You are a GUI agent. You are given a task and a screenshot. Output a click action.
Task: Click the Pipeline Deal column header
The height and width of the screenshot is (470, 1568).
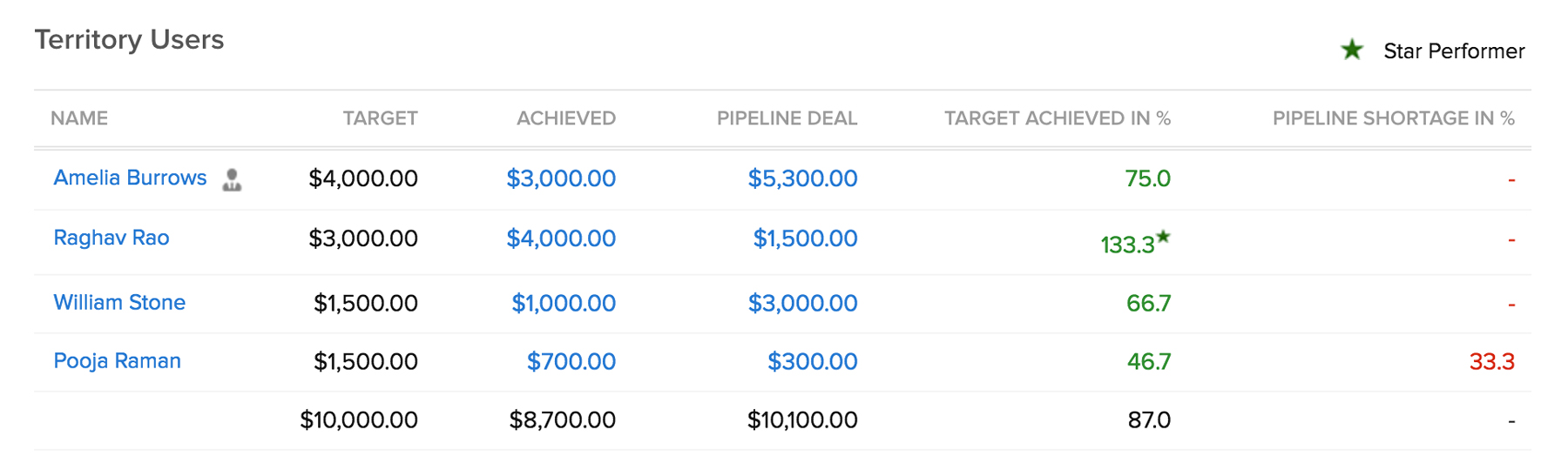click(x=787, y=118)
